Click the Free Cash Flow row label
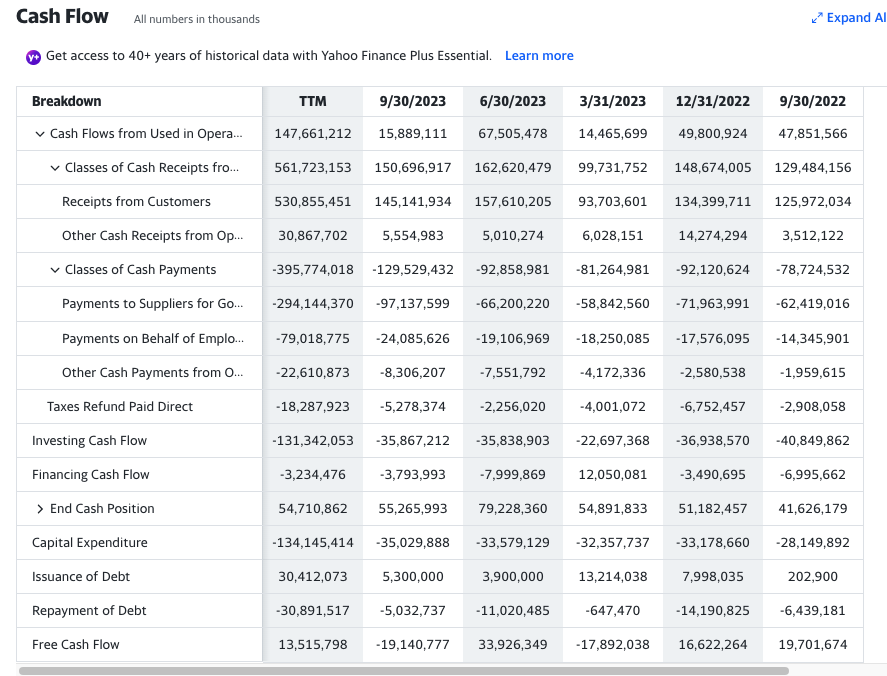Image resolution: width=887 pixels, height=676 pixels. tap(76, 645)
